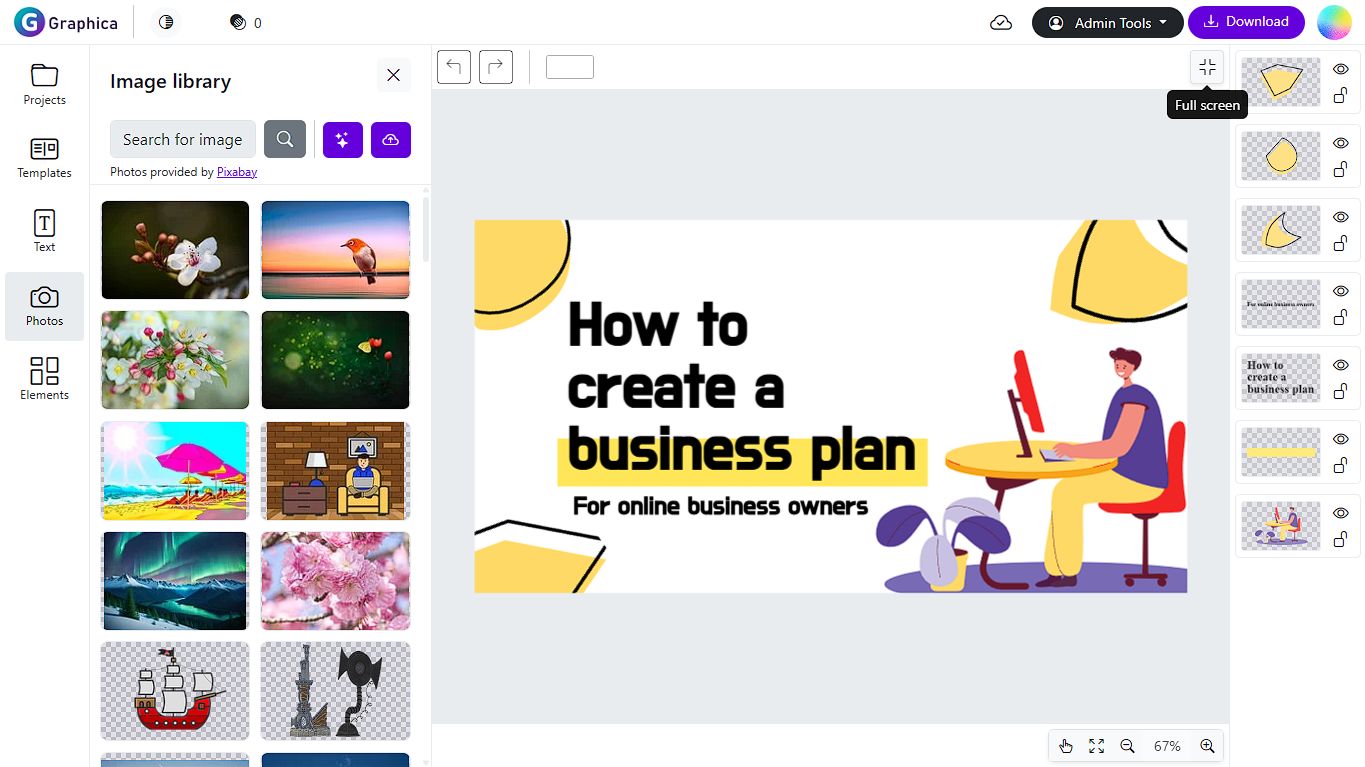This screenshot has height=767, width=1365.
Task: Open the Admin Tools dropdown
Action: tap(1107, 22)
